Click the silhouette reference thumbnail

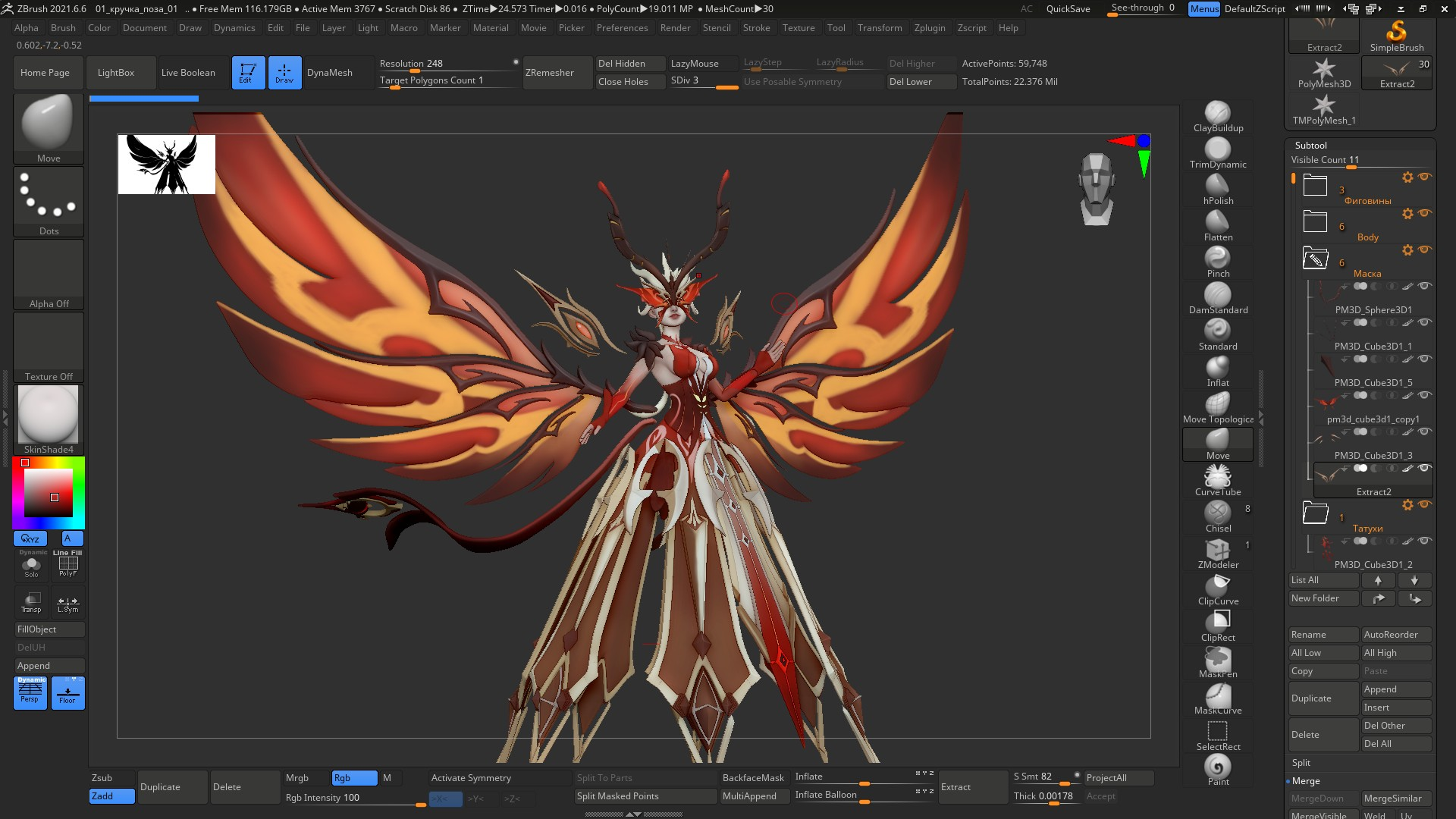click(x=166, y=165)
